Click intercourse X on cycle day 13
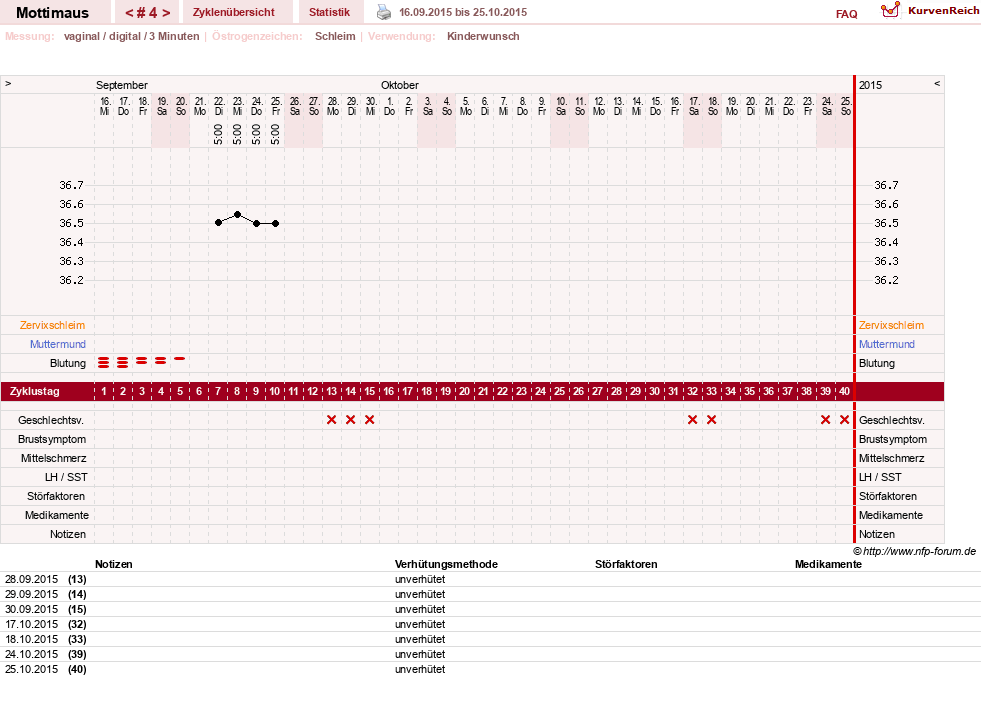Screen dimensions: 981x723 pyautogui.click(x=332, y=420)
